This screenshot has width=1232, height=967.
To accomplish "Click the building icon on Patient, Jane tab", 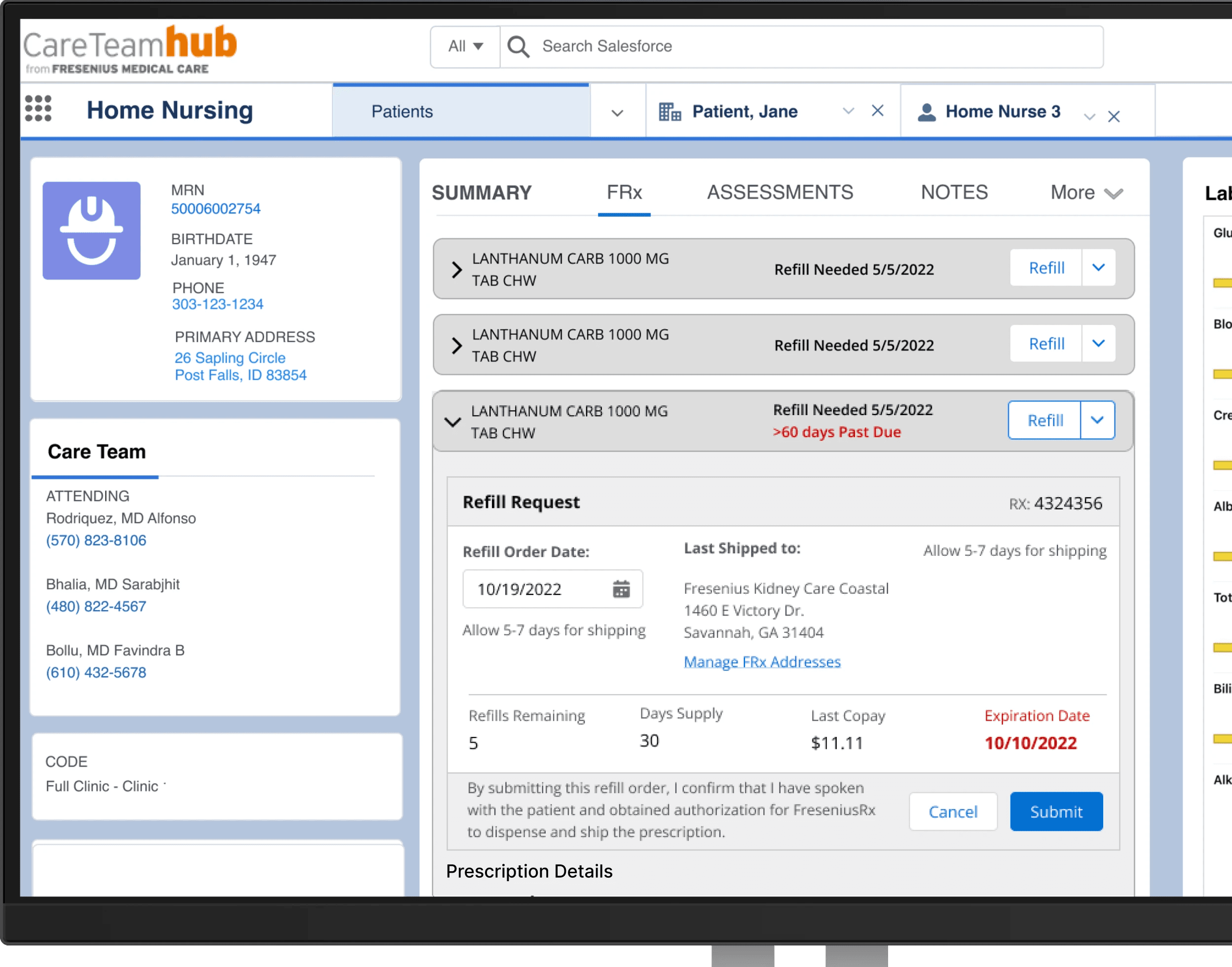I will point(670,112).
